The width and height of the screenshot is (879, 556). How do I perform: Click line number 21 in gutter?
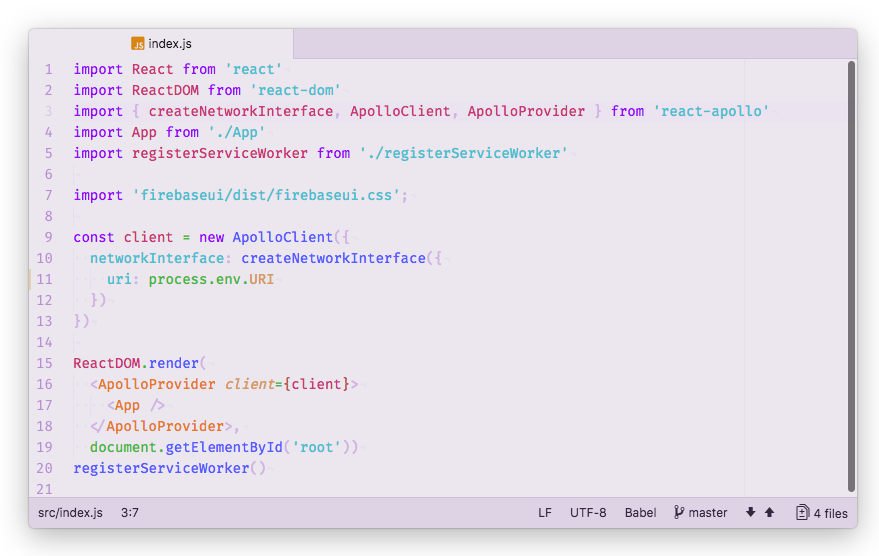(44, 489)
